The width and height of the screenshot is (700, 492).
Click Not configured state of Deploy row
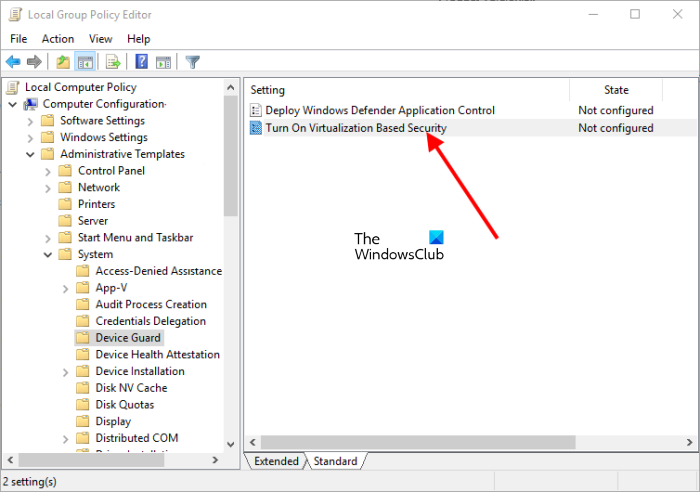616,110
